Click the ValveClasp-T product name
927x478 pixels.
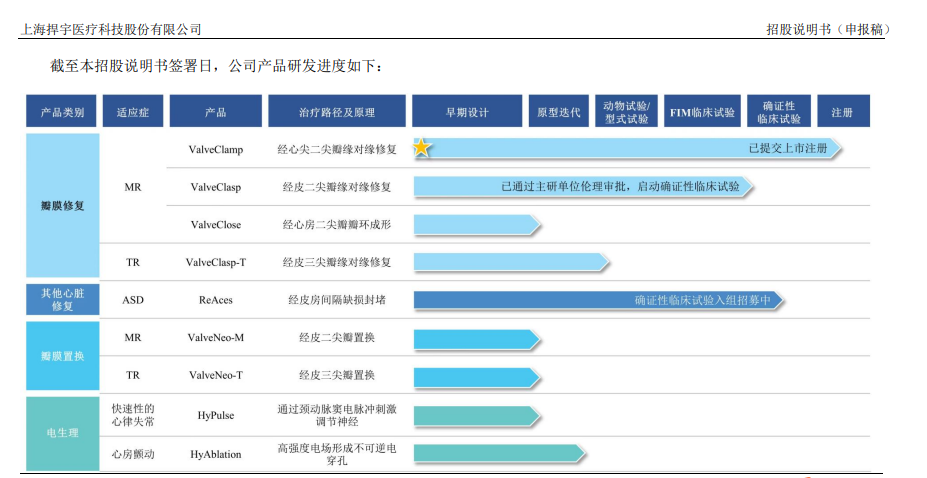pos(215,262)
